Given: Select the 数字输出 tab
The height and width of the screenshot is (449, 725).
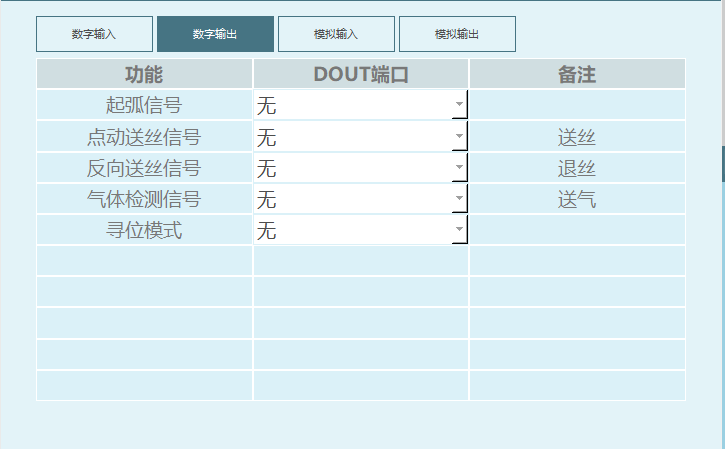Looking at the screenshot, I should point(215,34).
